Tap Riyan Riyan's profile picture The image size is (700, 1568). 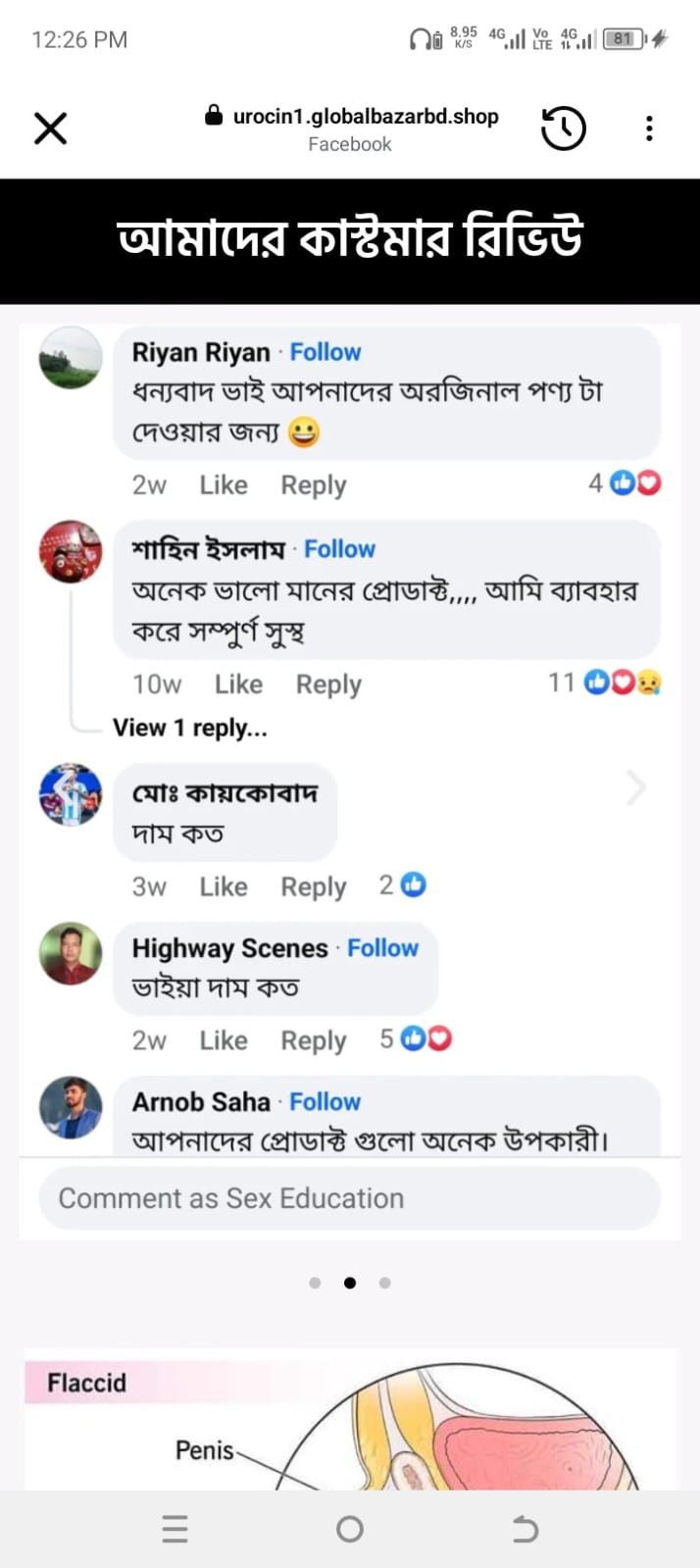point(71,358)
